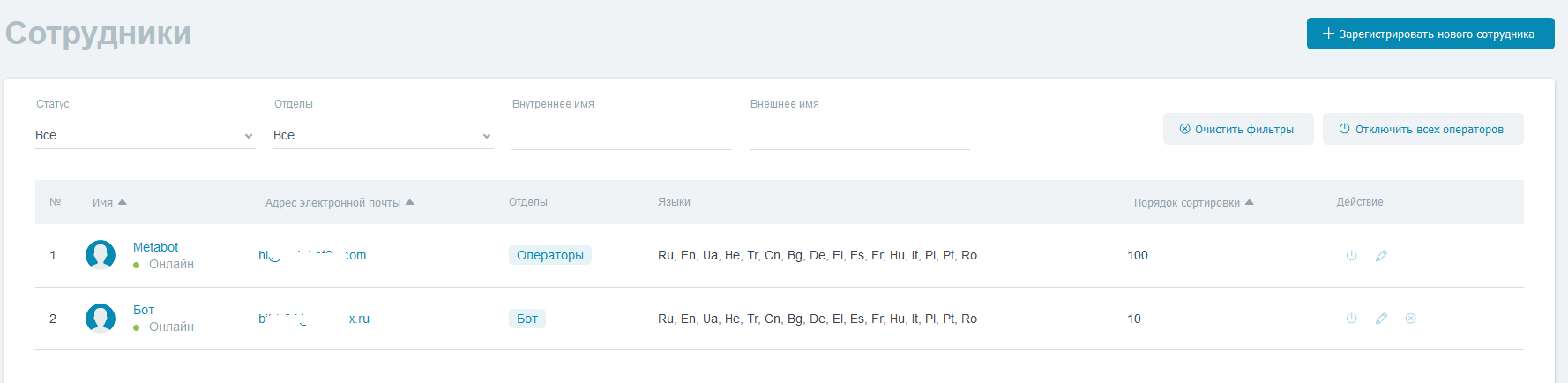Click the power icon in Metabot row
The height and width of the screenshot is (383, 1568).
[x=1351, y=255]
